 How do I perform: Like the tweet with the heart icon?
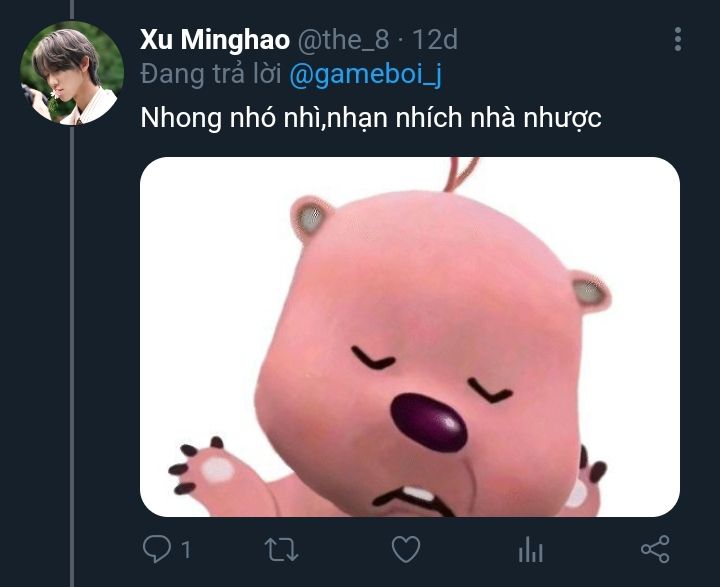406,549
